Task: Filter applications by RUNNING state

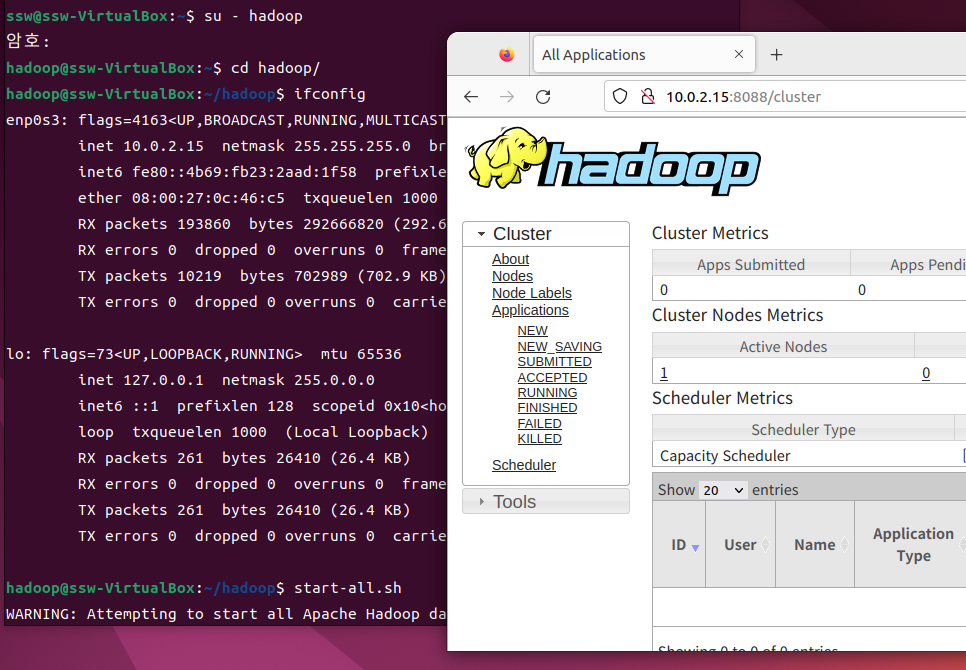Action: [547, 393]
